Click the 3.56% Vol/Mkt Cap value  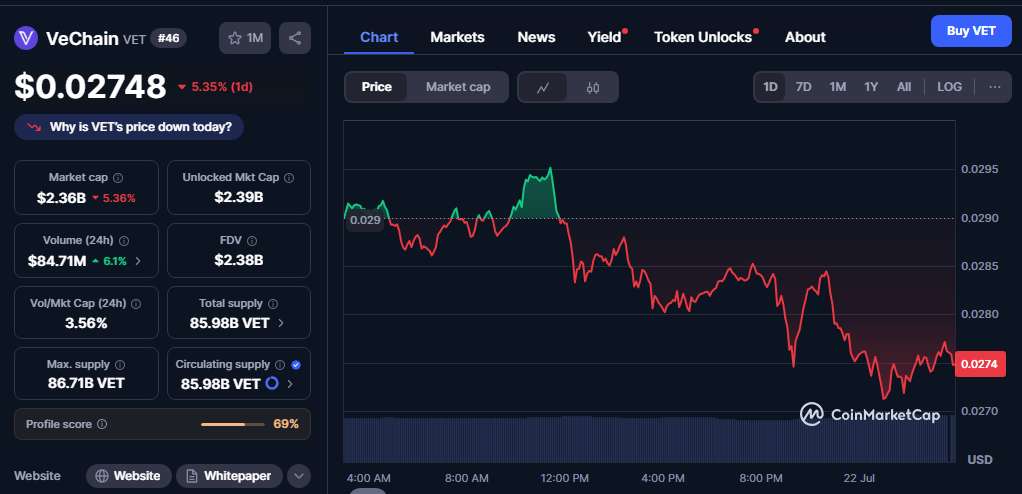tap(86, 323)
